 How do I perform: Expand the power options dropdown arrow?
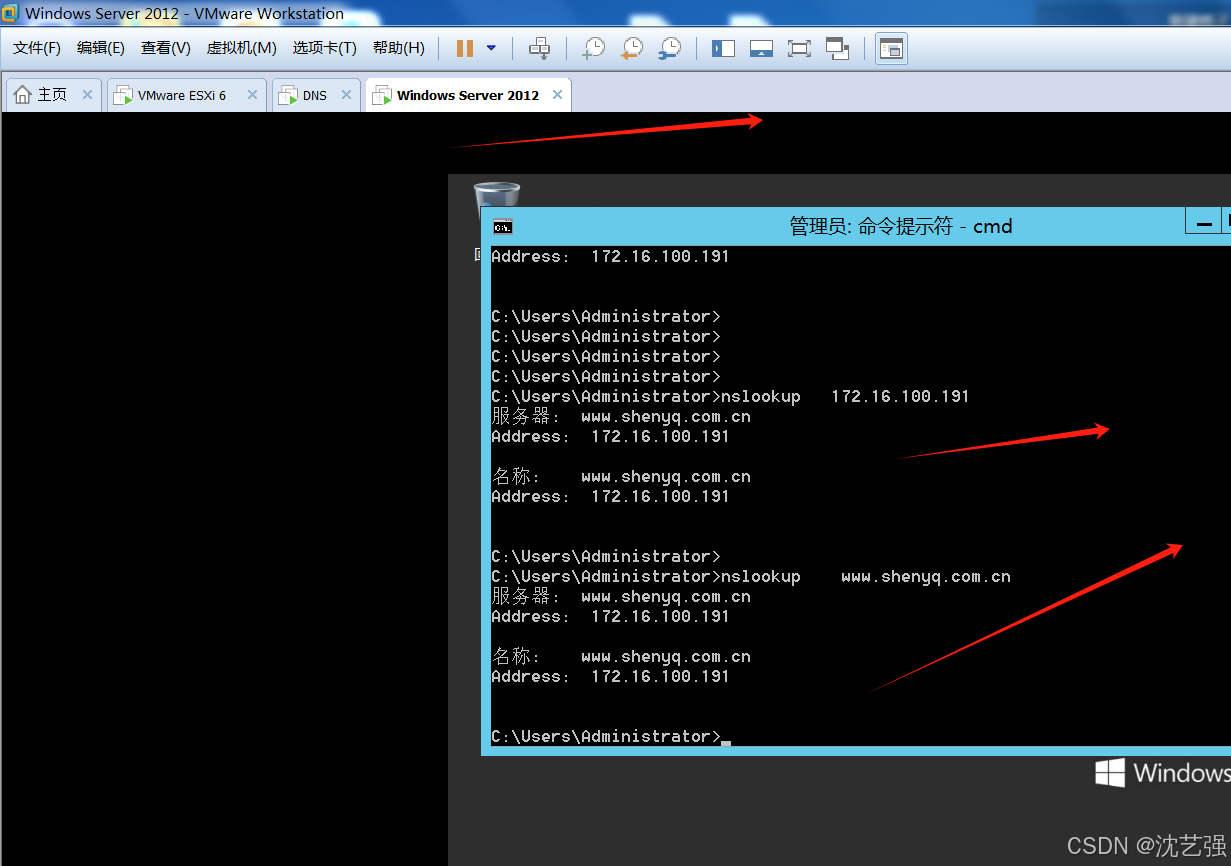[x=491, y=48]
